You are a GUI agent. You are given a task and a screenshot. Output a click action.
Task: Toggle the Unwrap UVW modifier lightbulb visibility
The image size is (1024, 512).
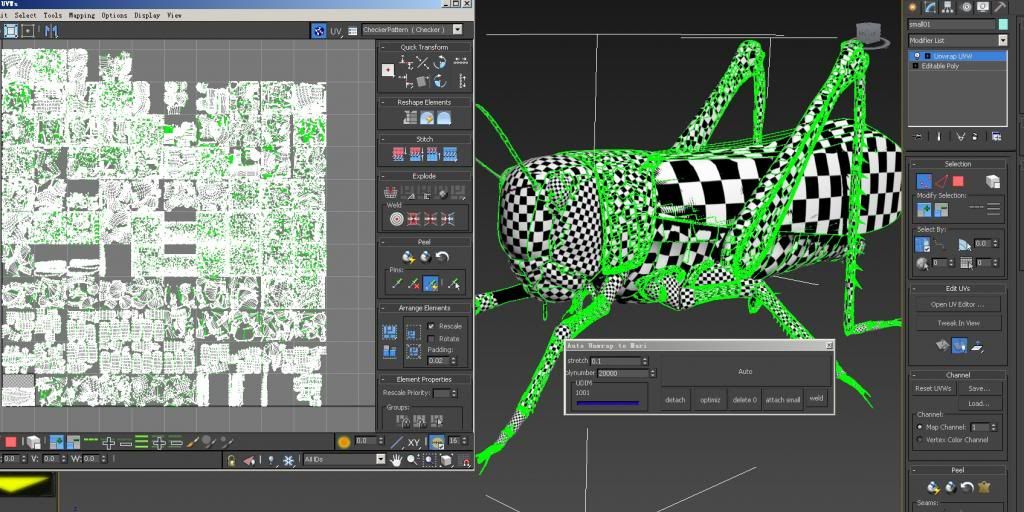(x=916, y=56)
